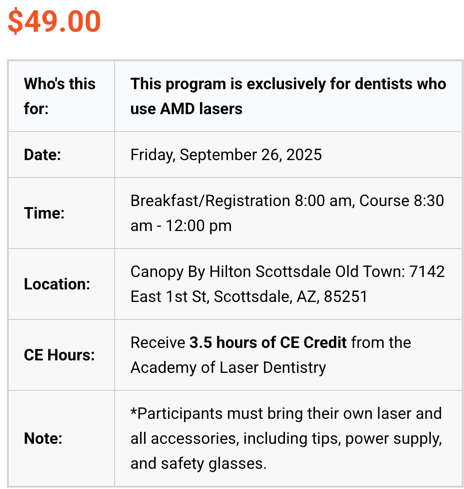Select the "Note:" label cell
Viewport: 464px width, 489px height.
[x=61, y=438]
